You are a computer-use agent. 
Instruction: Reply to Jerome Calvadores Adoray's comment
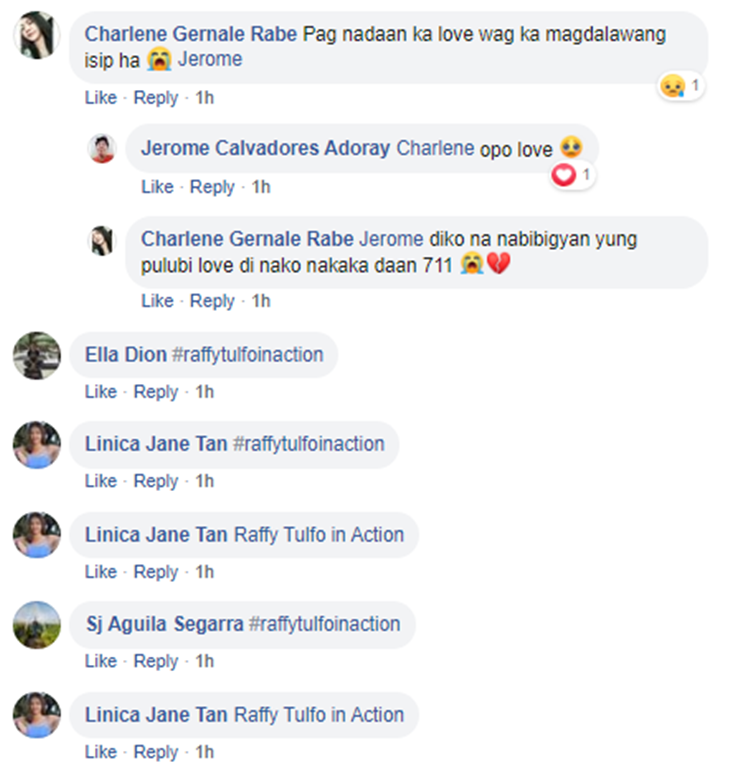212,187
